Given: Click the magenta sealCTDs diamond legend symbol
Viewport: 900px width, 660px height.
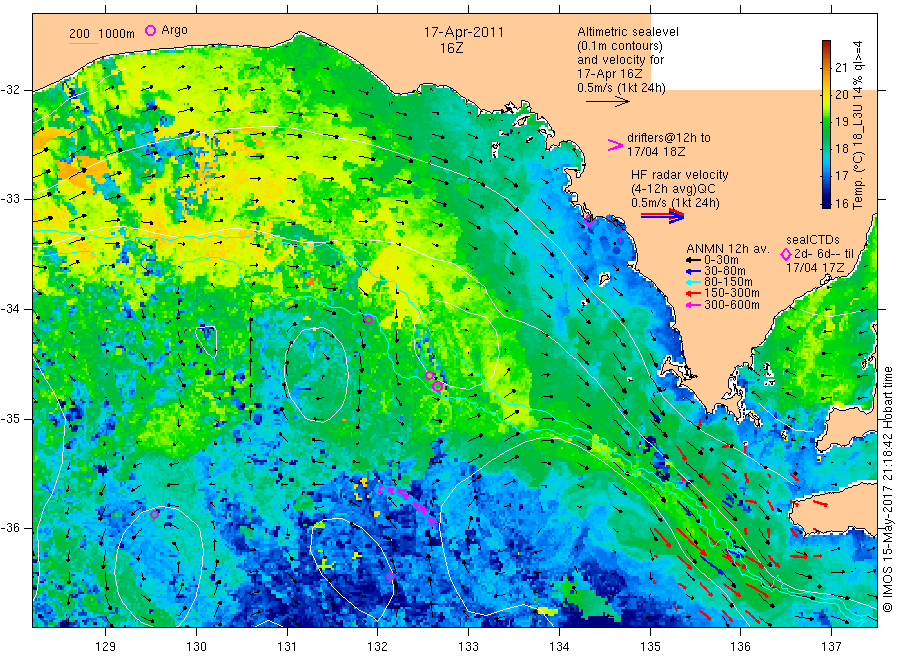Looking at the screenshot, I should [x=786, y=254].
